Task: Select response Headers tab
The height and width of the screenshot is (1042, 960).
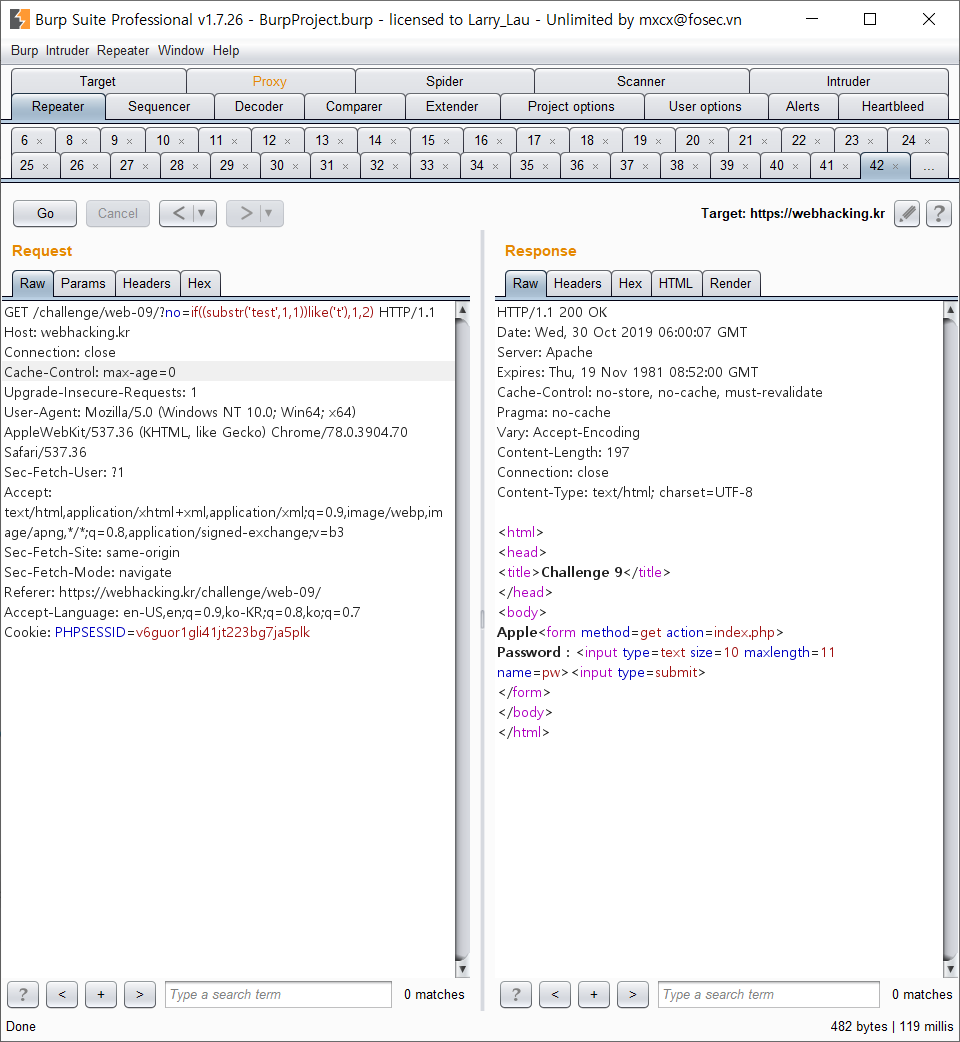Action: [577, 283]
